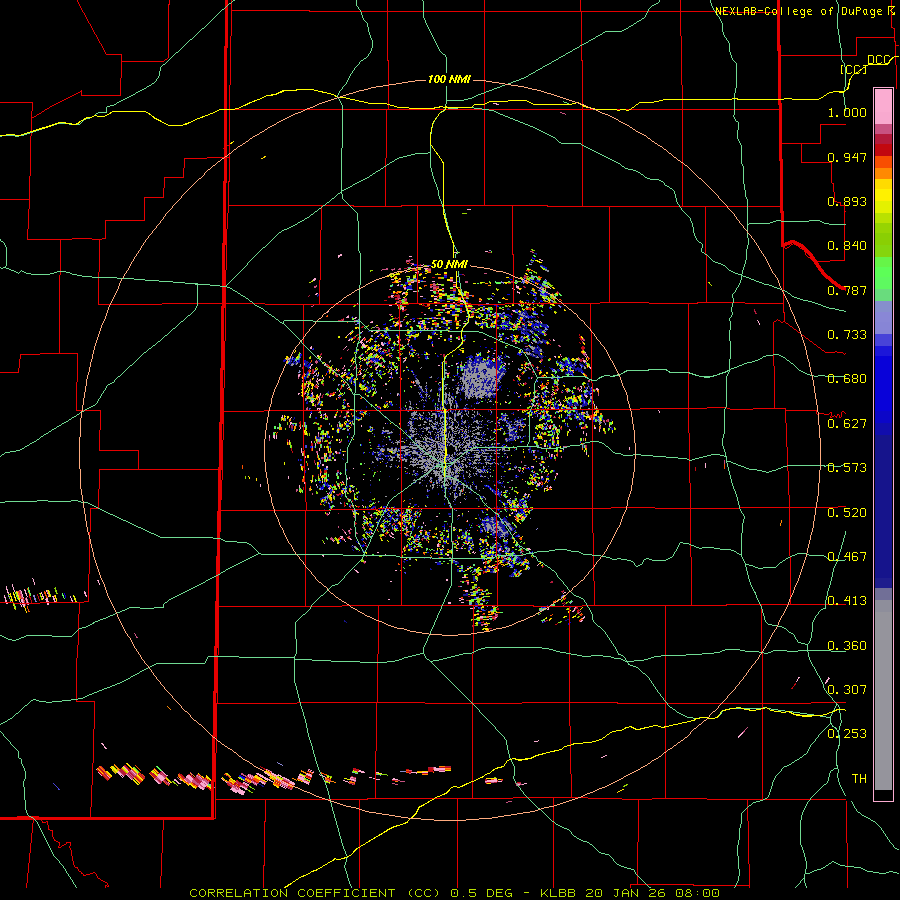Click the TH threshold label on the scale
900x900 pixels.
859,779
